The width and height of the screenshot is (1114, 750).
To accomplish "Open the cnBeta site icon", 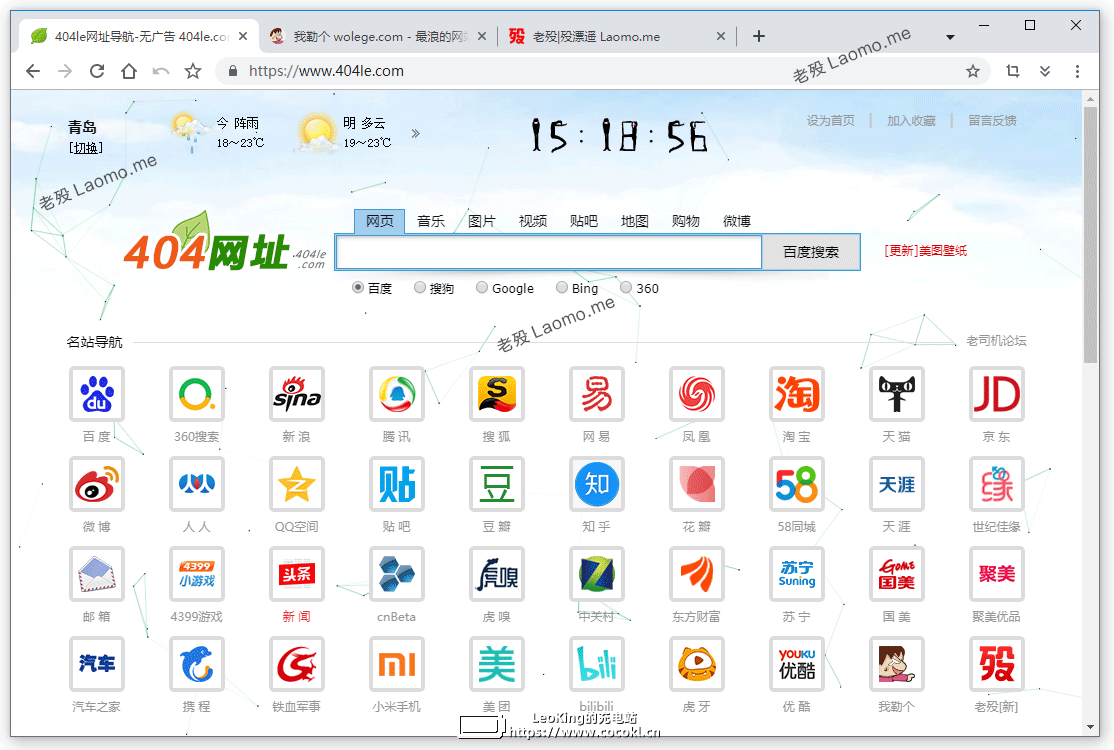I will [x=396, y=575].
